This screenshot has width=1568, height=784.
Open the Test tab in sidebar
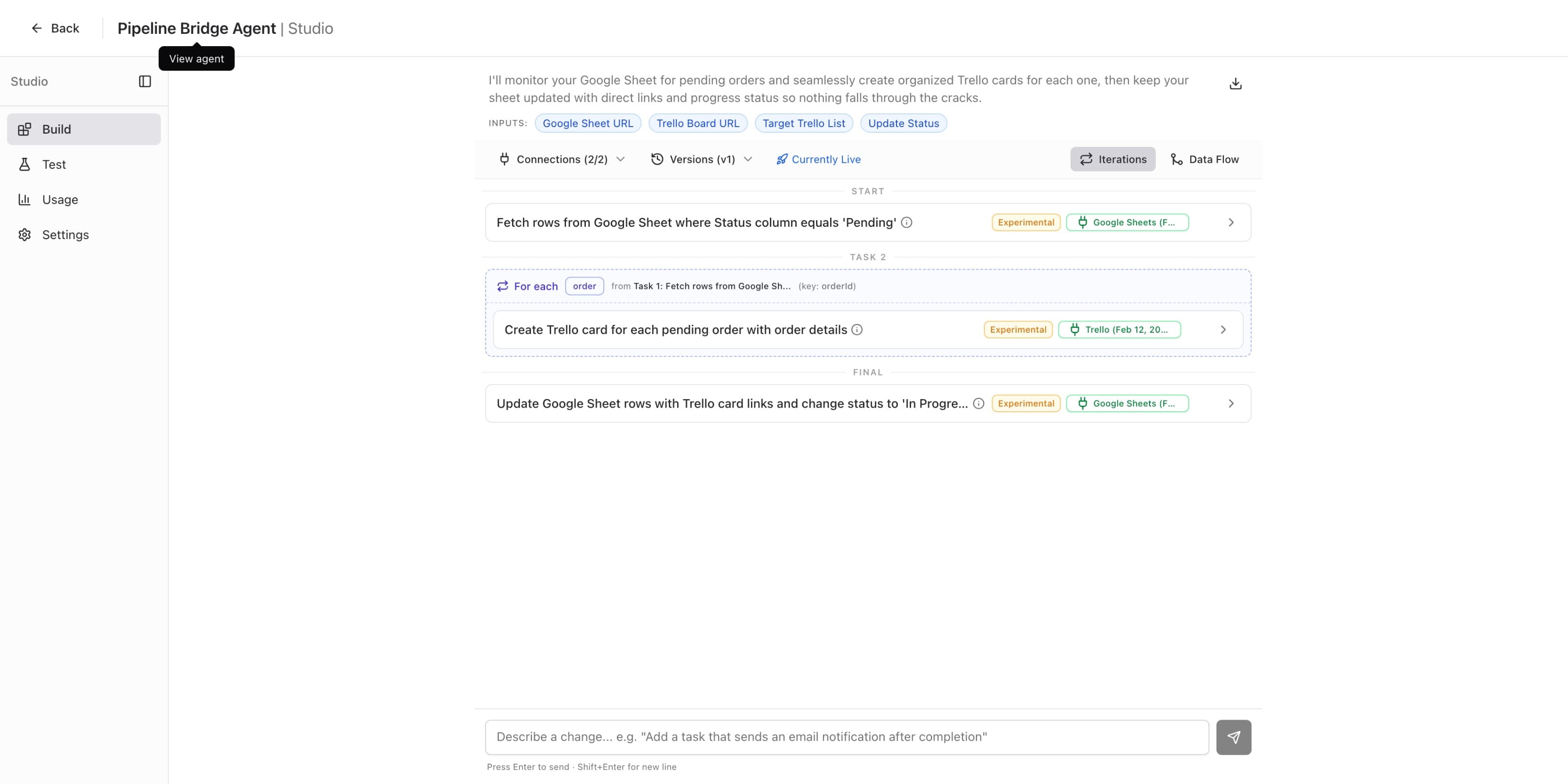pos(54,164)
